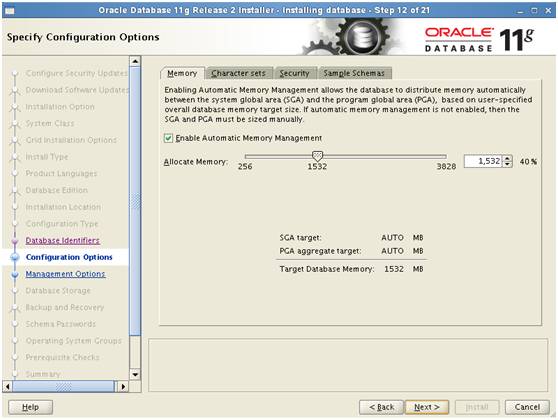Maximize the installer window
Viewport: 558px width, 420px height.
tap(534, 11)
